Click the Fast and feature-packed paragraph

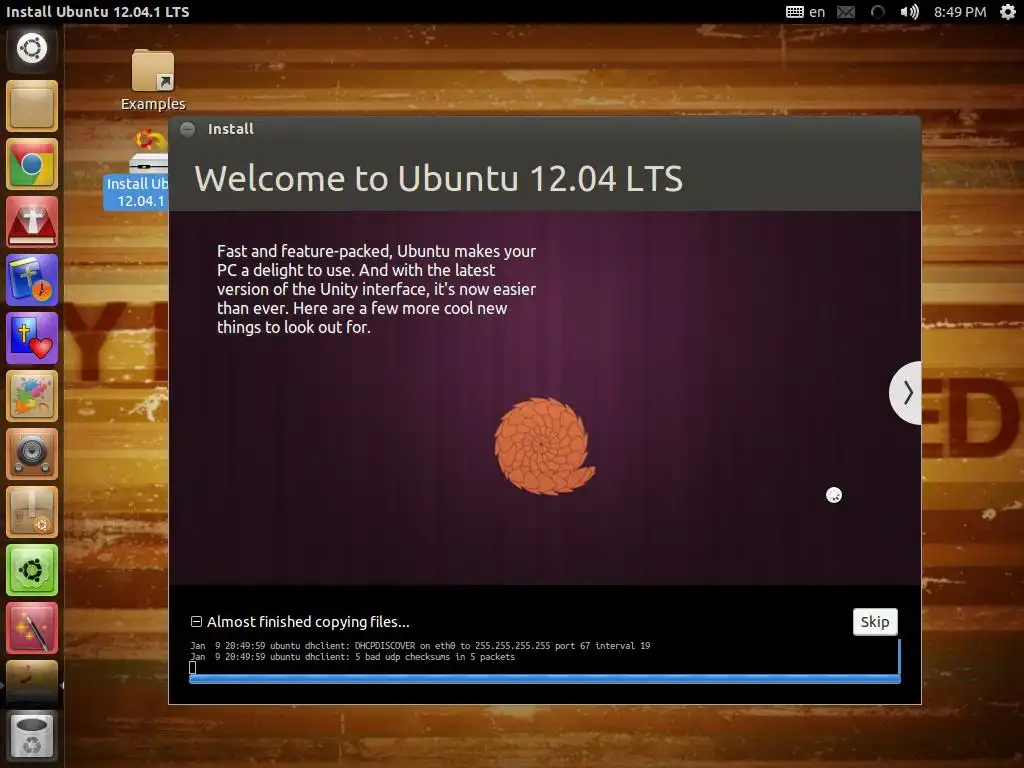tap(376, 289)
